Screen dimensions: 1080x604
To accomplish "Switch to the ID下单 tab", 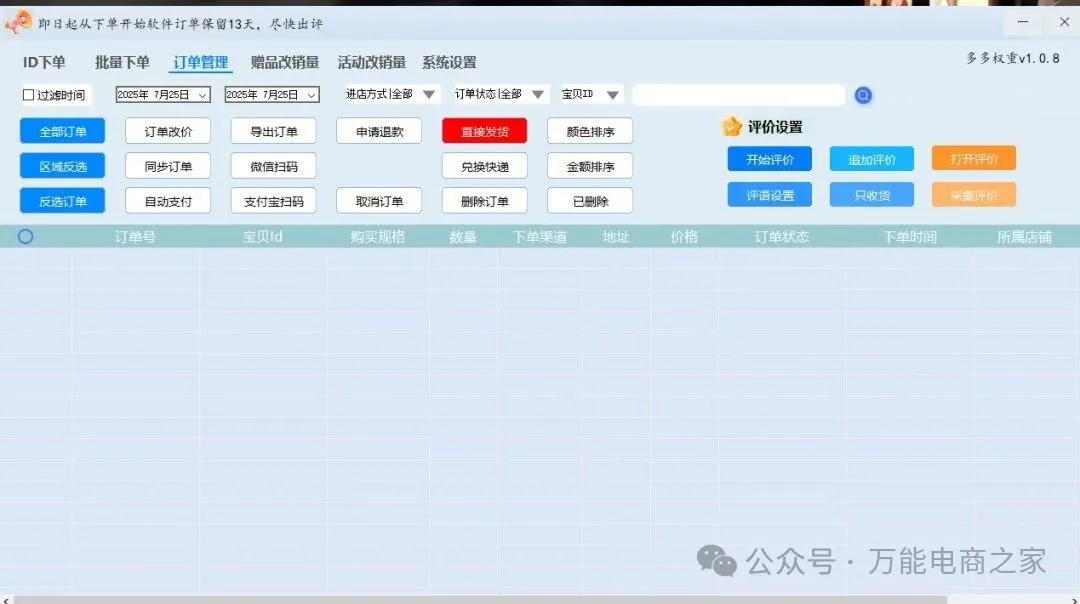I will pyautogui.click(x=44, y=62).
